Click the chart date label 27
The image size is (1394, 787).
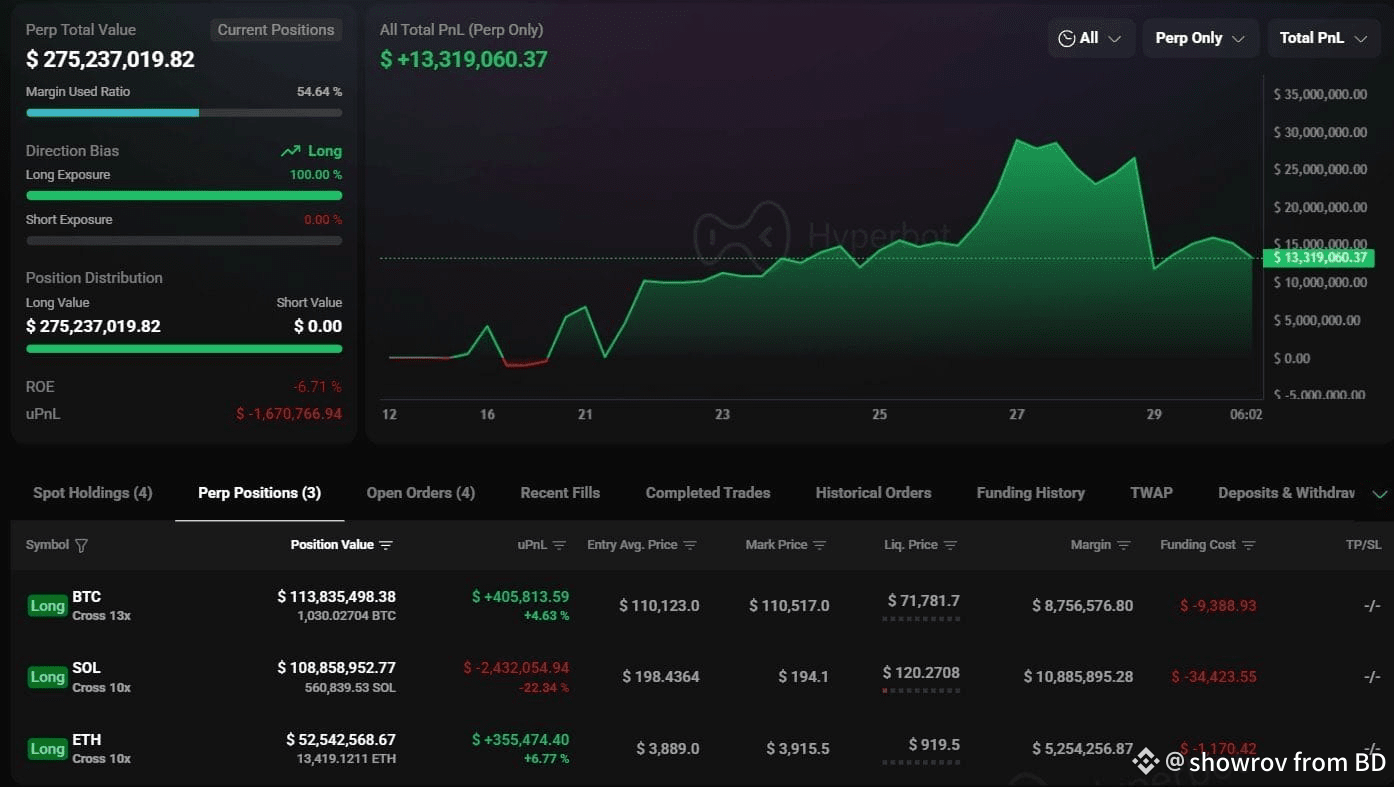(x=1017, y=414)
